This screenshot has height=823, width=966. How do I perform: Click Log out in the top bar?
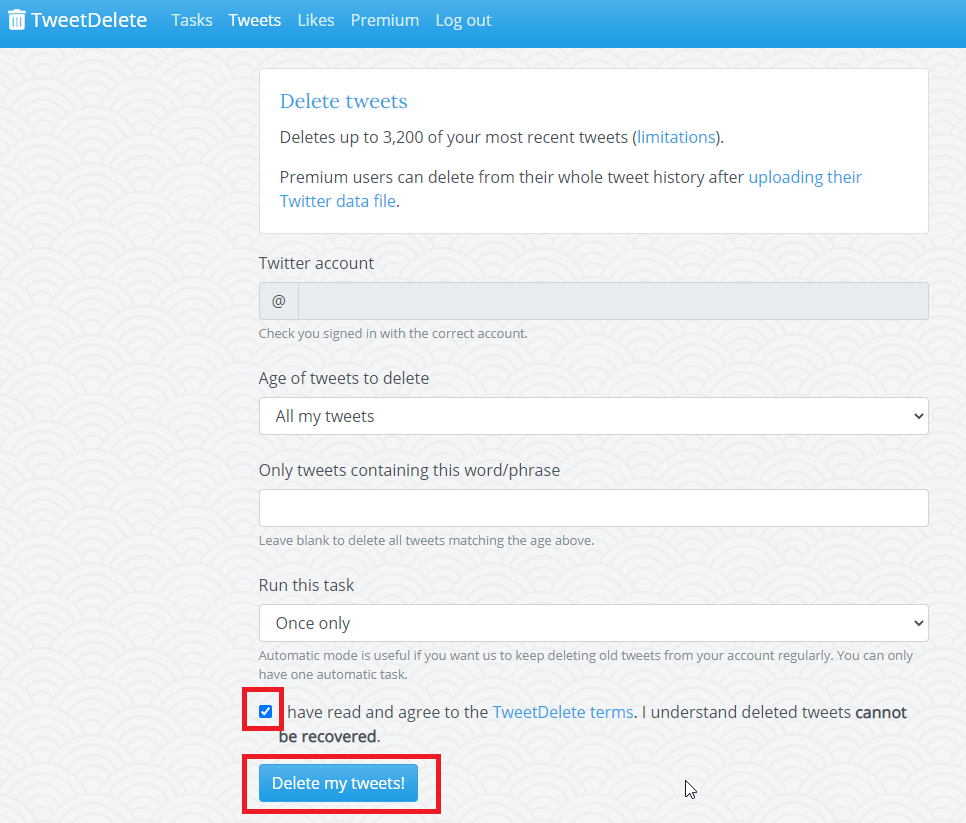coord(463,20)
